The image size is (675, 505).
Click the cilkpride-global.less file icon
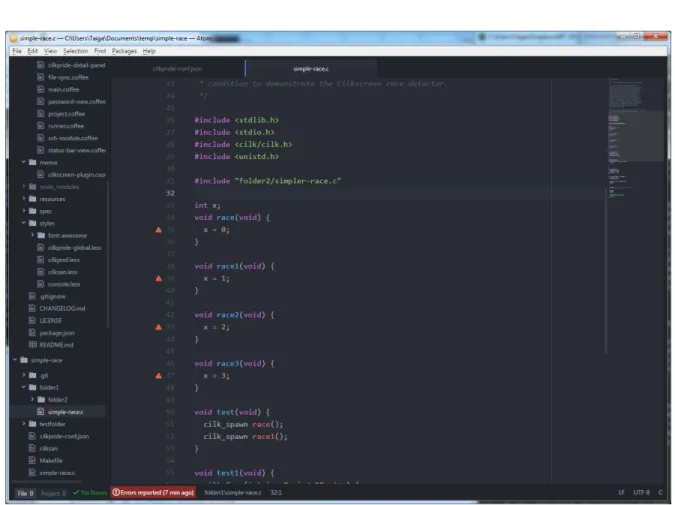(40, 248)
